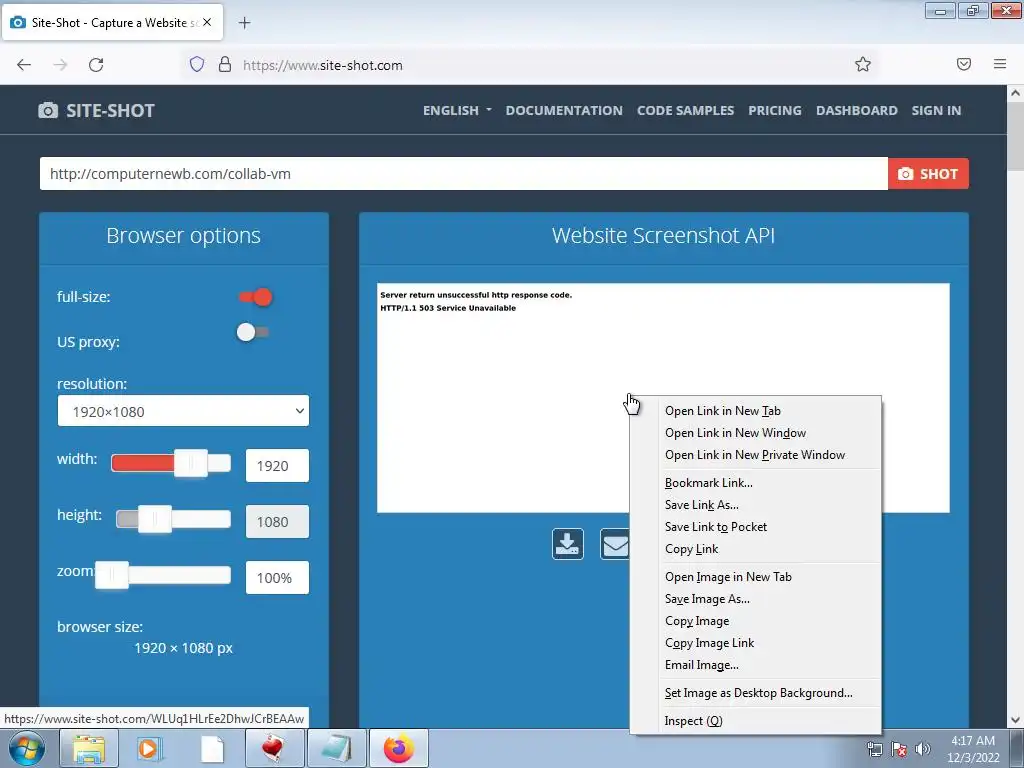Click the taskbar clock showing 4:17 AM
Image resolution: width=1024 pixels, height=768 pixels.
point(973,749)
